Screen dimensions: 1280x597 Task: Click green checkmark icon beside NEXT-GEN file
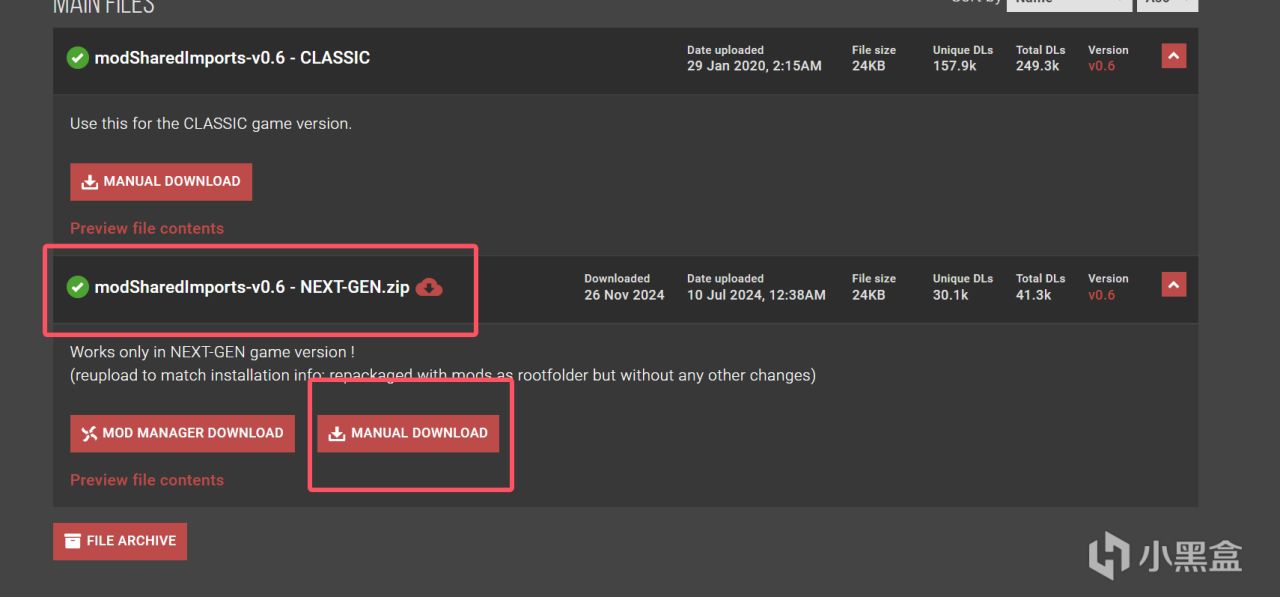coord(78,288)
